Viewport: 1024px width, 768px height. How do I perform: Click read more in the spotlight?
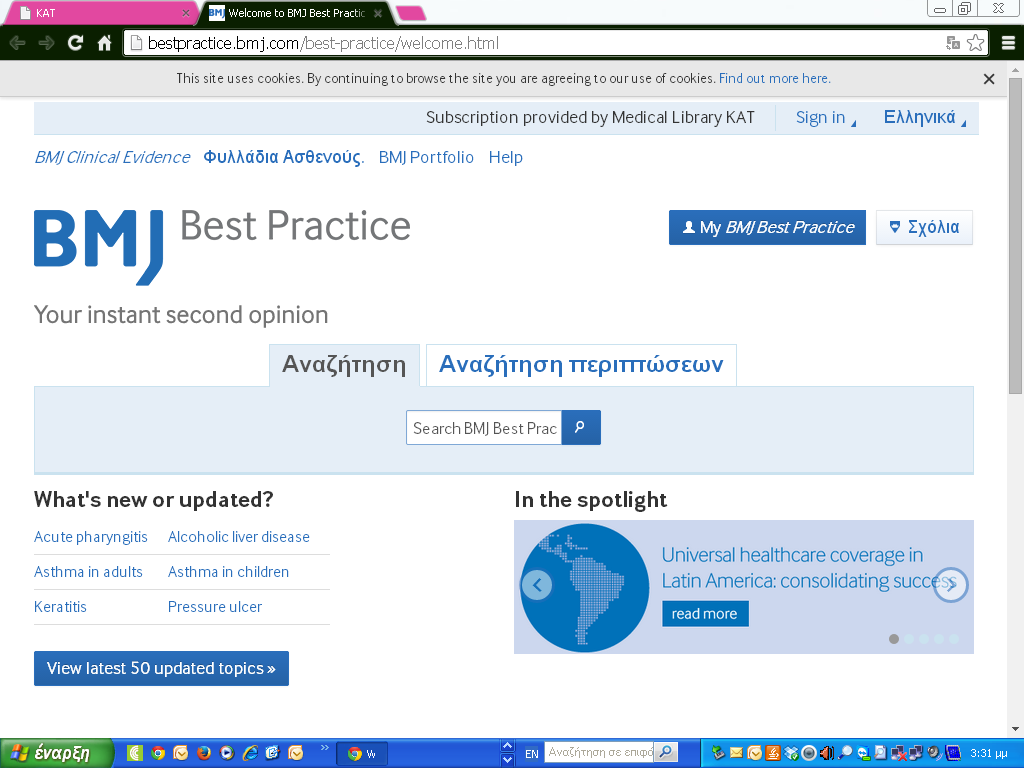coord(705,614)
